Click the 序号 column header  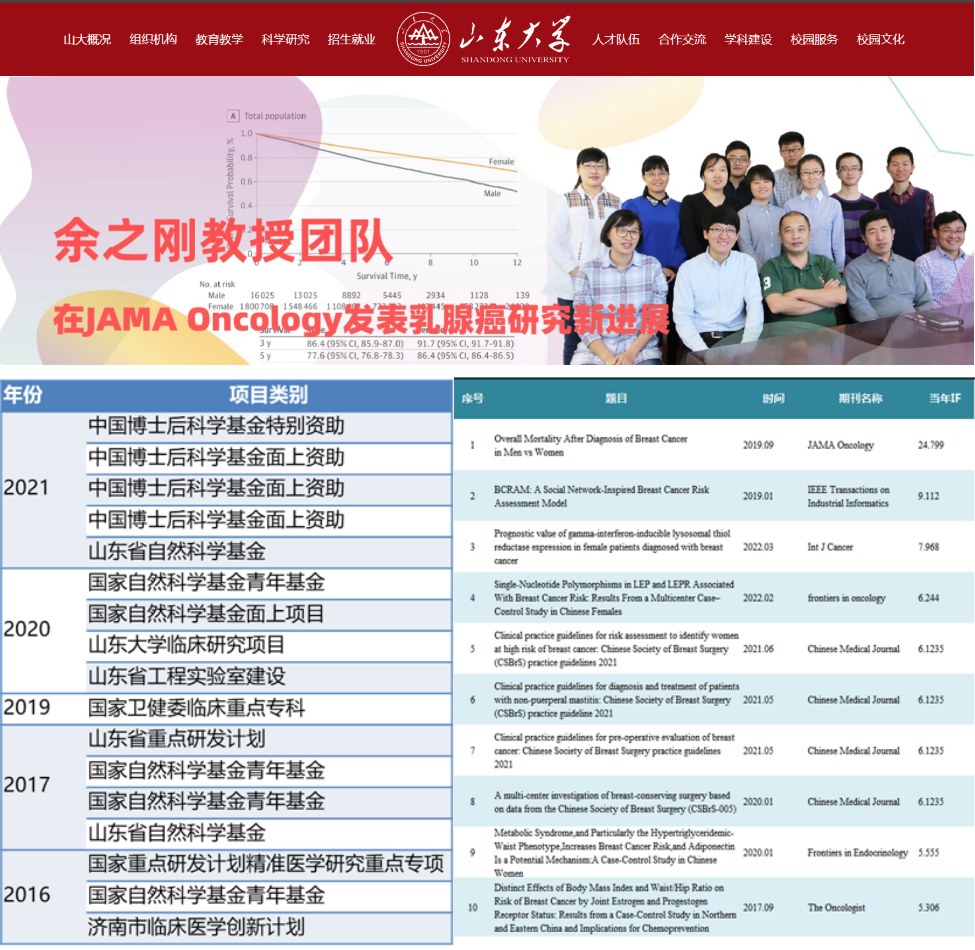[x=473, y=399]
